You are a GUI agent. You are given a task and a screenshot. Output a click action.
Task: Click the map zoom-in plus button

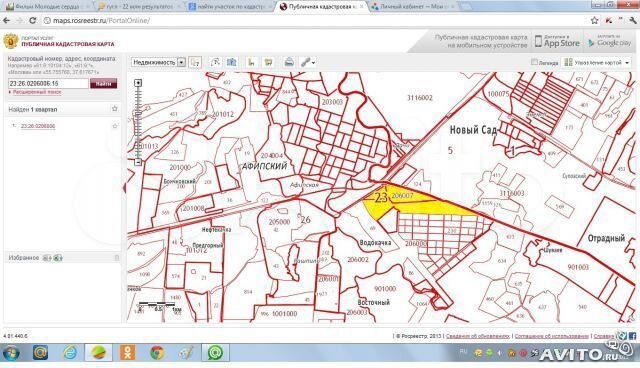pyautogui.click(x=138, y=83)
